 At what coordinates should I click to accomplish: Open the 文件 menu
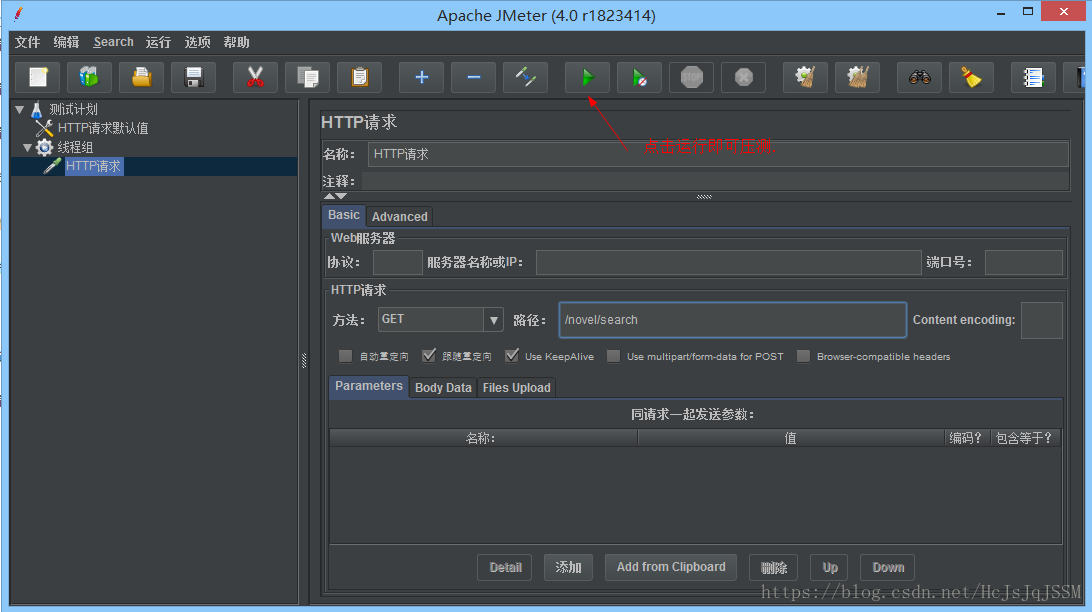pos(27,42)
